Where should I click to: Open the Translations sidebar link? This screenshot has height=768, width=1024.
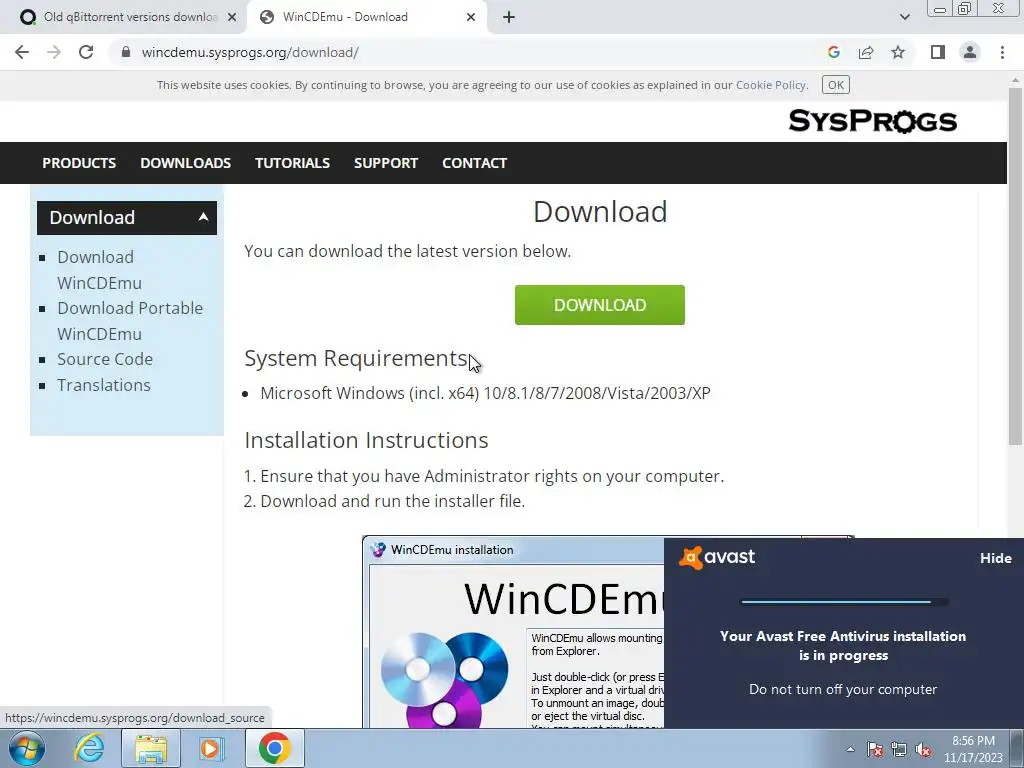point(104,385)
